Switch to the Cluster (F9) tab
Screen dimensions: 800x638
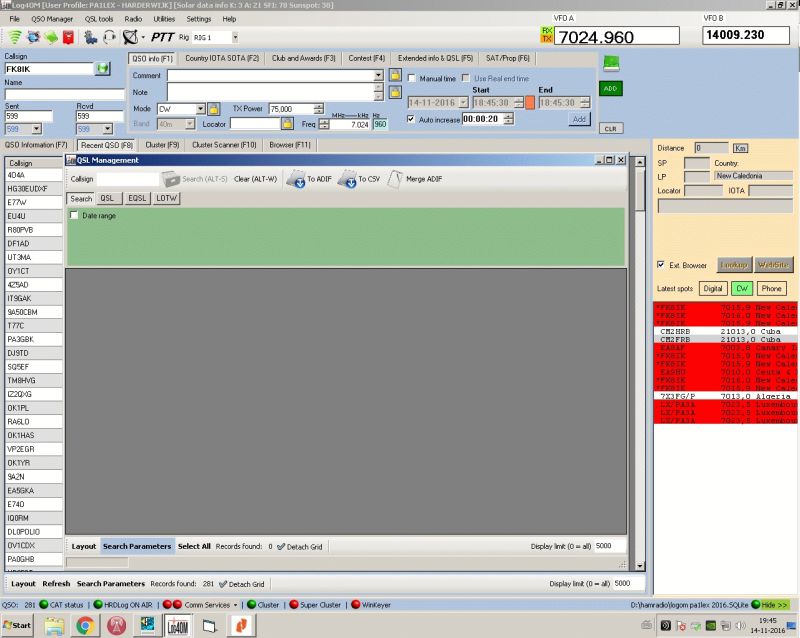coord(162,145)
